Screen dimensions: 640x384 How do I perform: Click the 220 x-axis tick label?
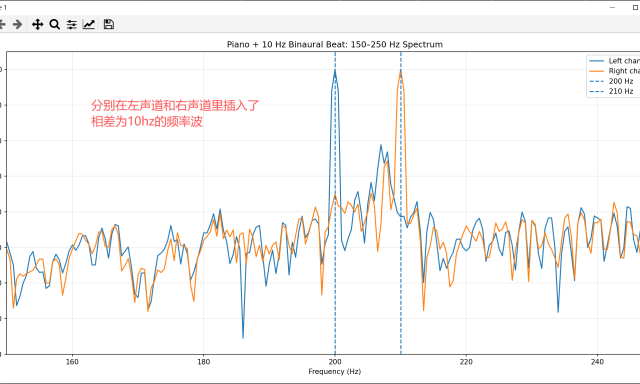[466, 362]
